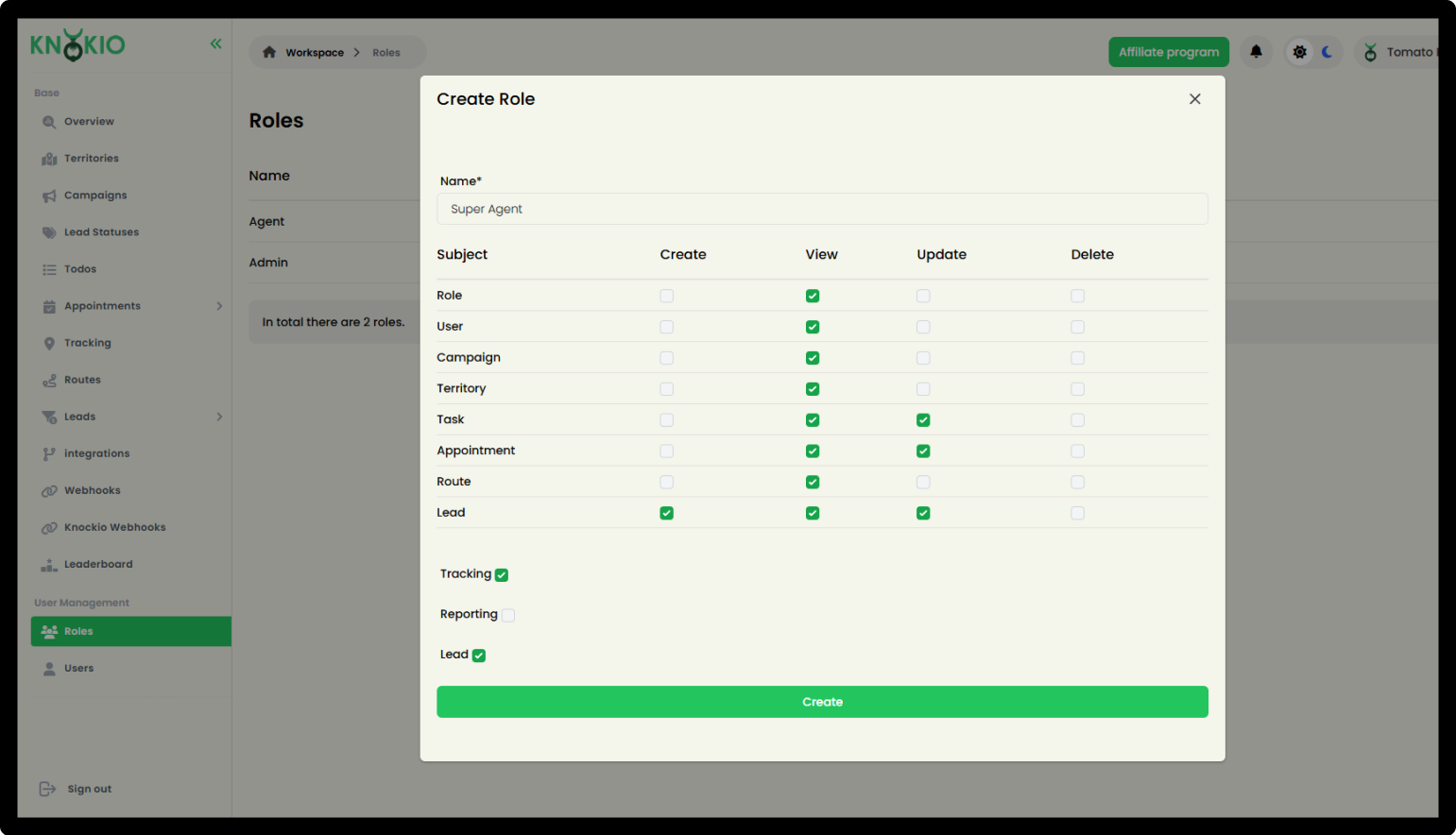Open Affiliate program
The image size is (1456, 835).
1169,52
